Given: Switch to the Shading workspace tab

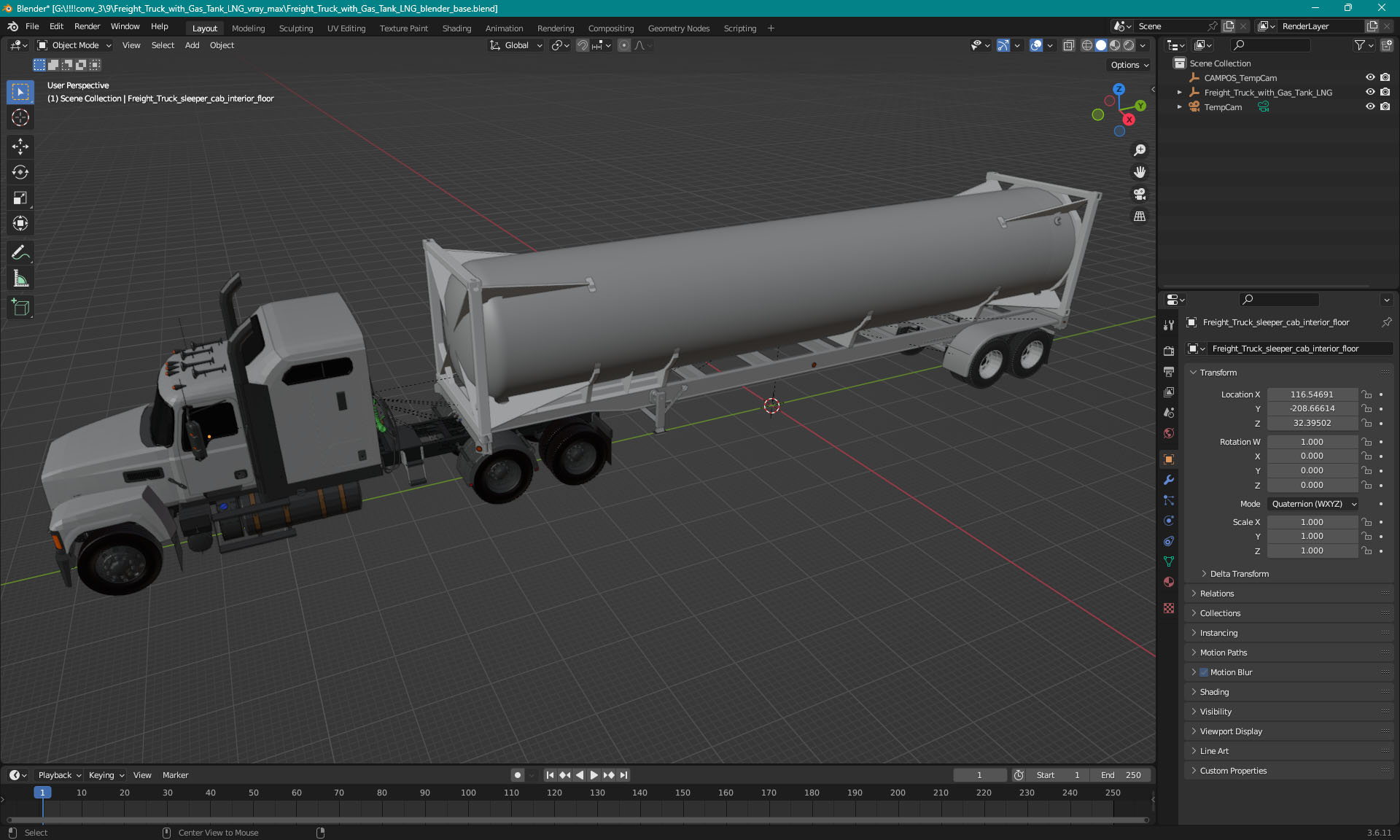Looking at the screenshot, I should [x=456, y=28].
